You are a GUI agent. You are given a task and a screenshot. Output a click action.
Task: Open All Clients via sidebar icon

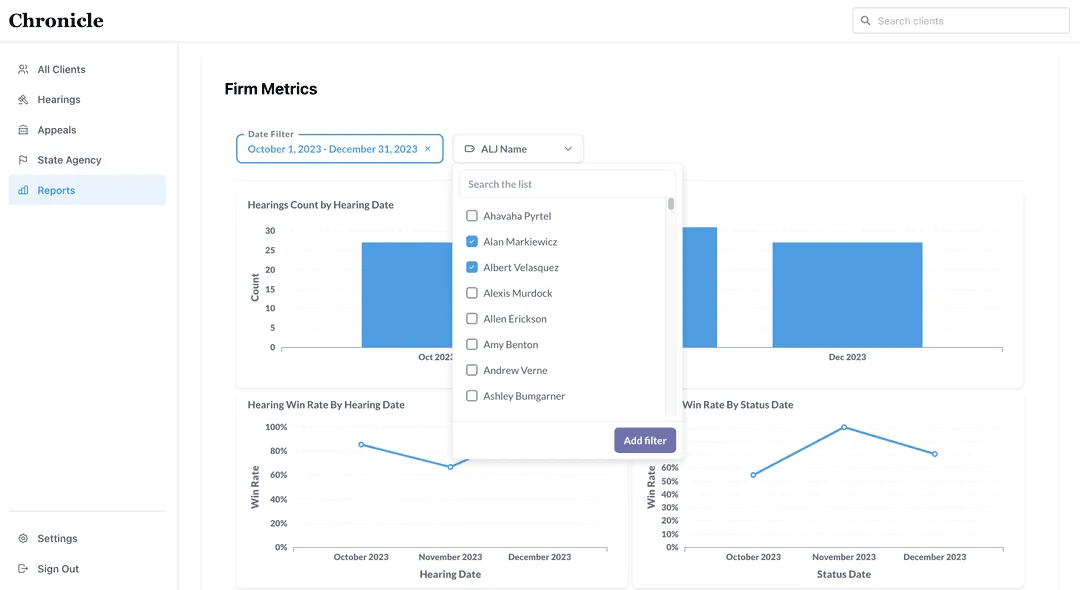[24, 69]
